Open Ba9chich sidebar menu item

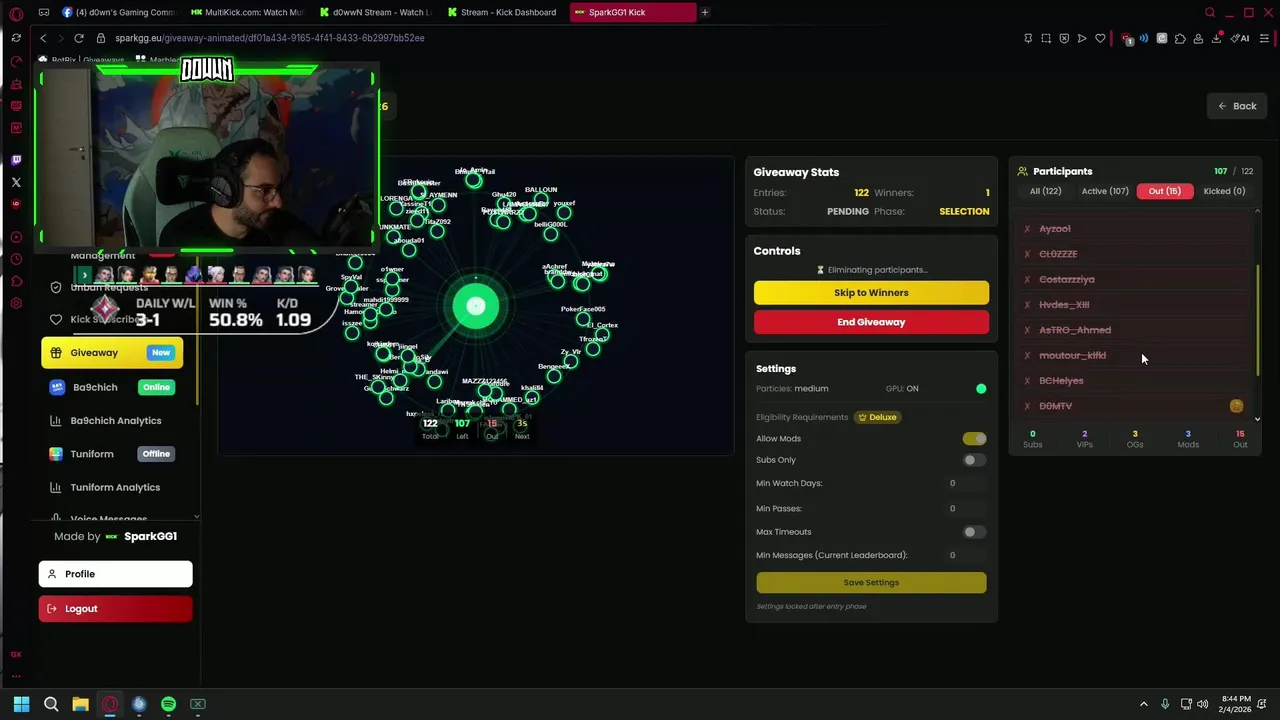(x=112, y=387)
